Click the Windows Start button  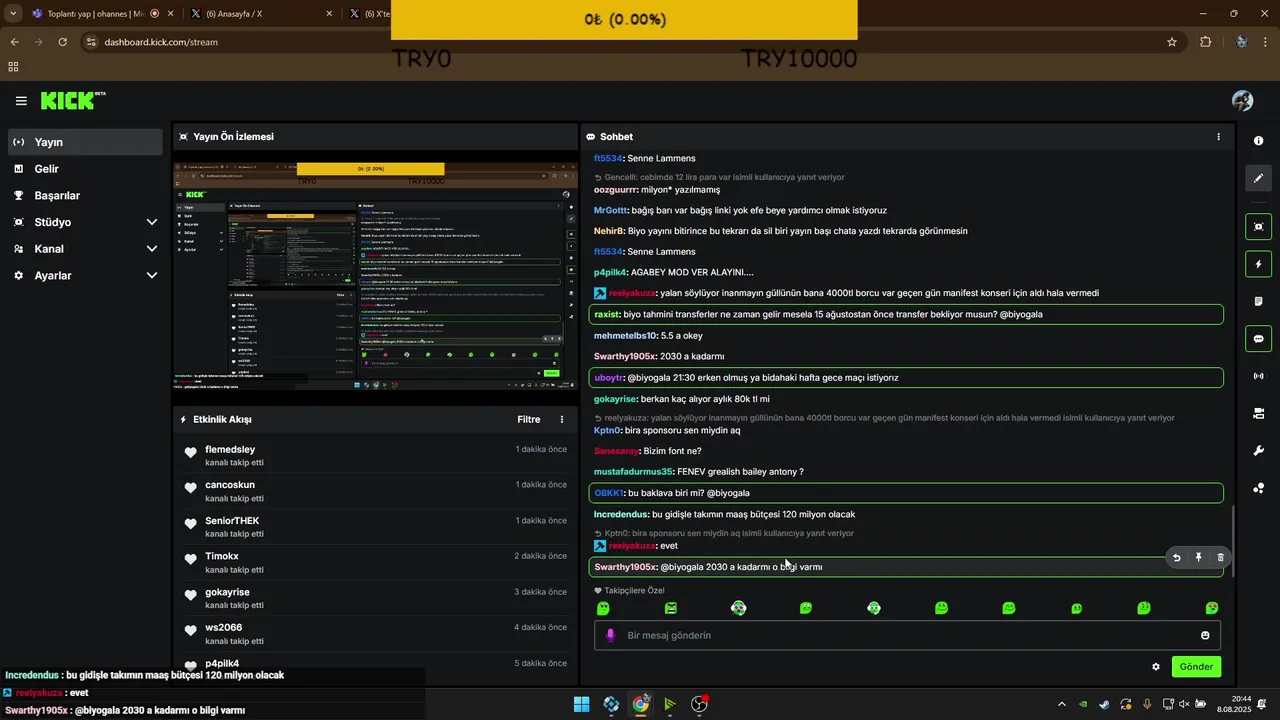(x=581, y=704)
